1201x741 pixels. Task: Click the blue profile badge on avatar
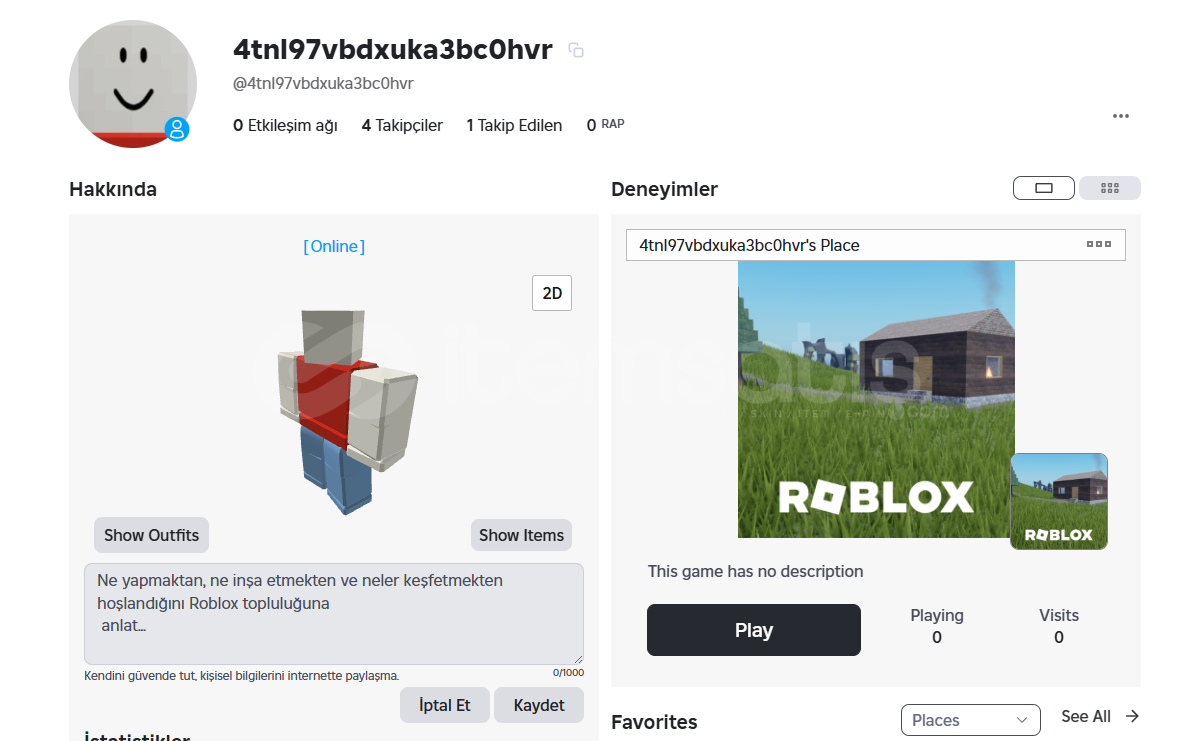(177, 128)
